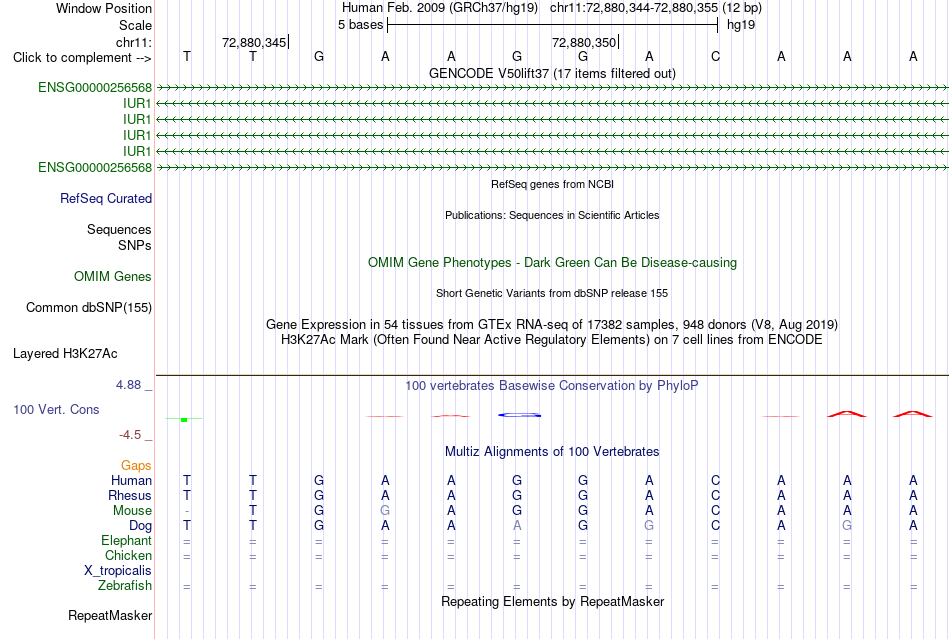Open the Layered H3K27Ac track label
Screen dimensions: 950x639
65,354
